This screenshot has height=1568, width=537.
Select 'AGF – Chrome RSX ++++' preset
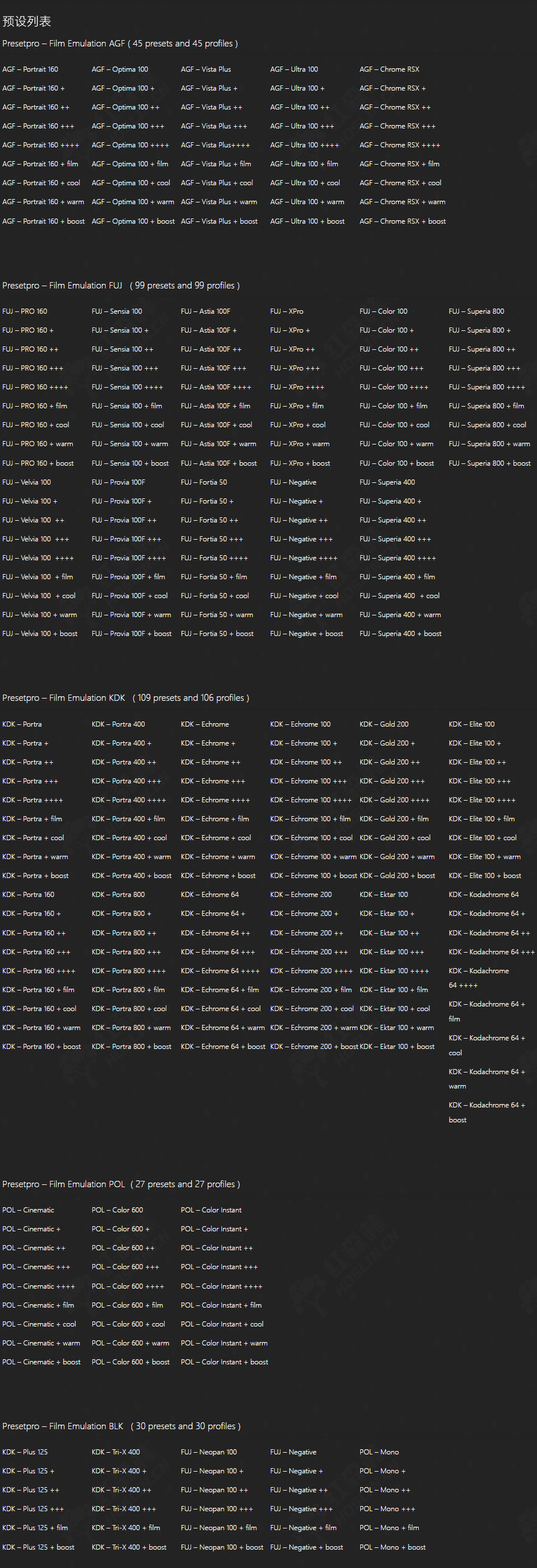pos(400,145)
